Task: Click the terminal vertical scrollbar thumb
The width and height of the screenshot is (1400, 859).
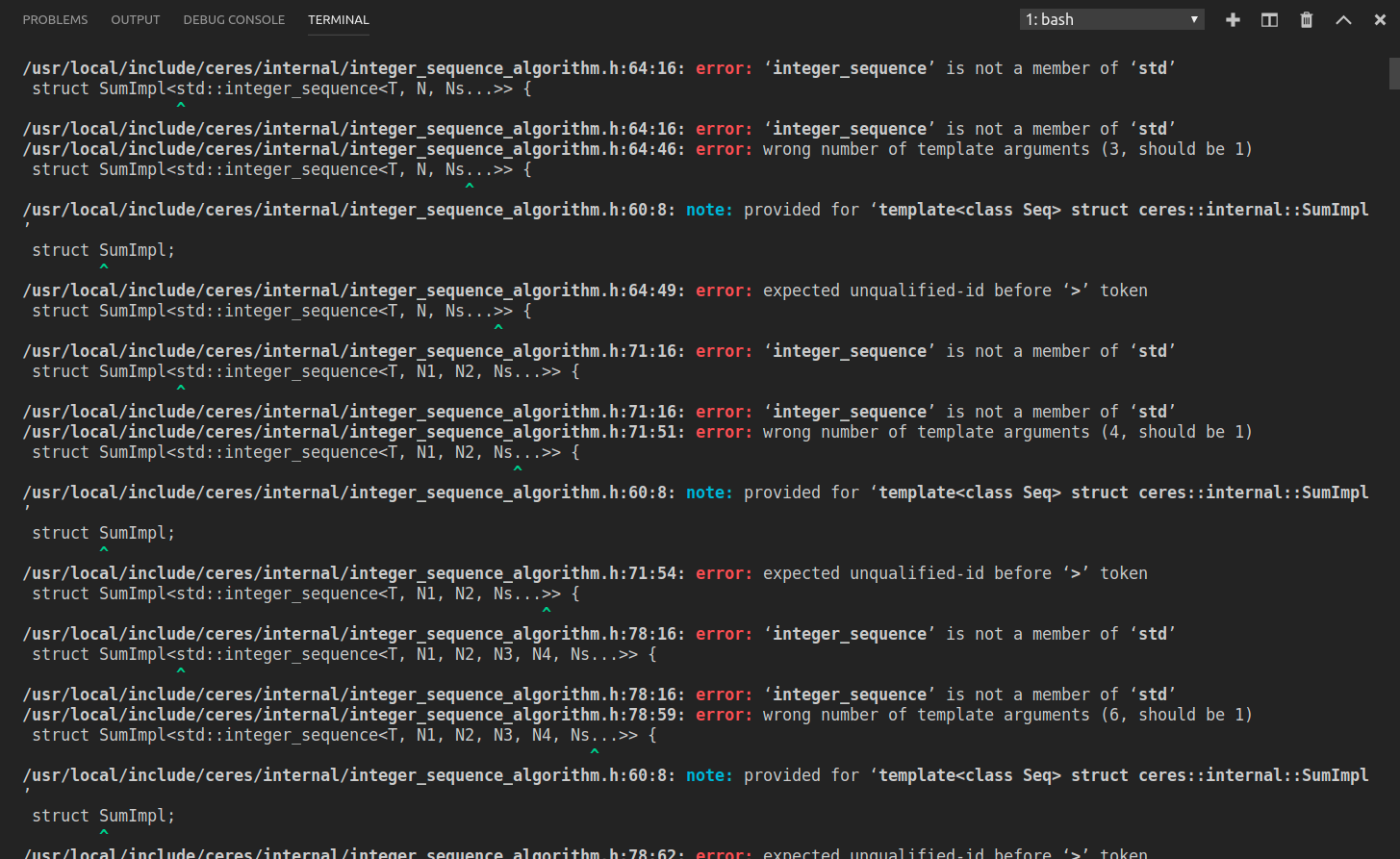Action: click(x=1394, y=73)
